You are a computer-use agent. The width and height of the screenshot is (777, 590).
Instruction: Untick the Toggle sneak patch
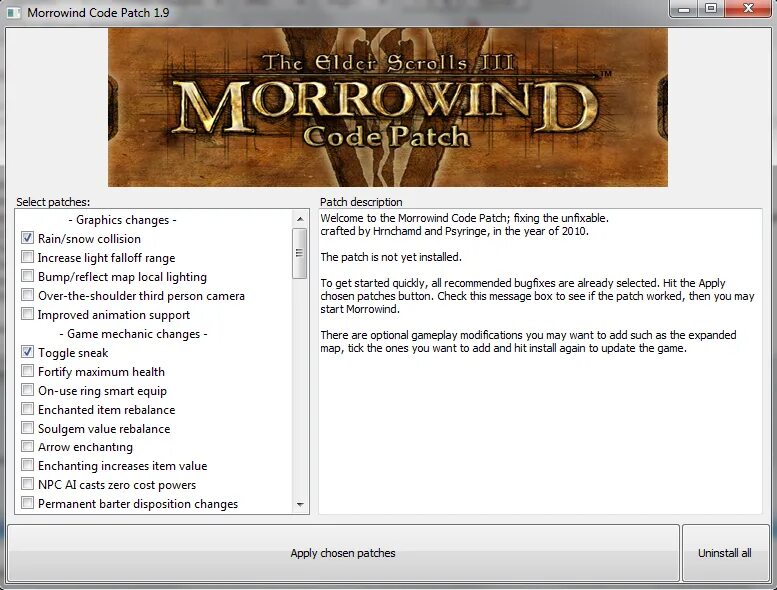[27, 352]
